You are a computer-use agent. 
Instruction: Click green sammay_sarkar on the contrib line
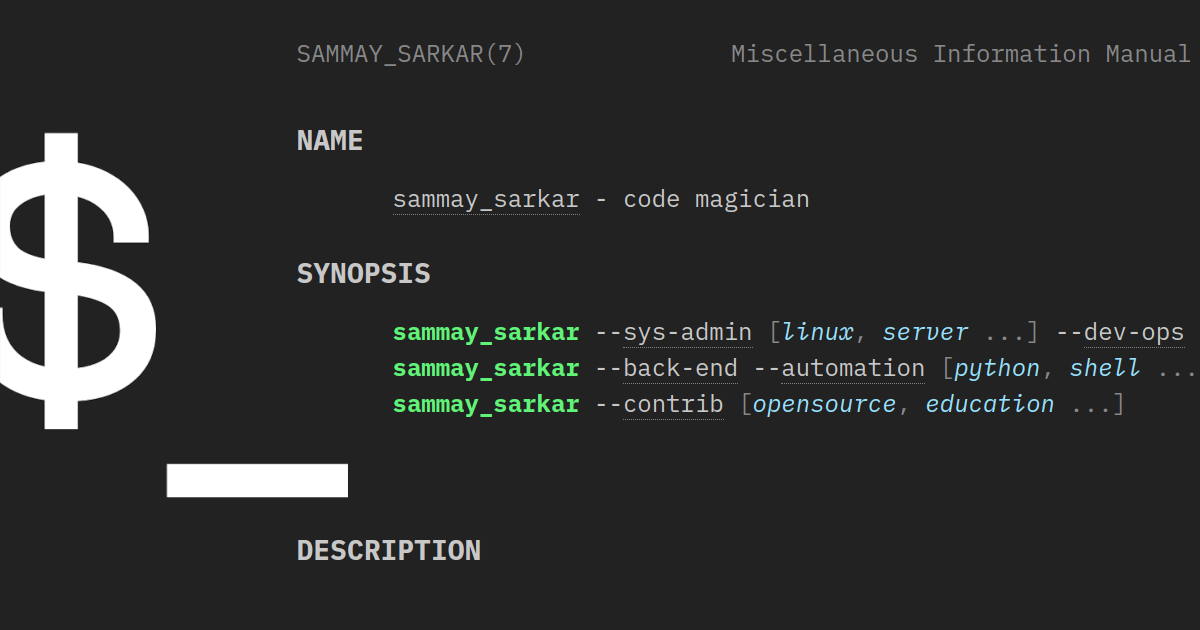486,404
